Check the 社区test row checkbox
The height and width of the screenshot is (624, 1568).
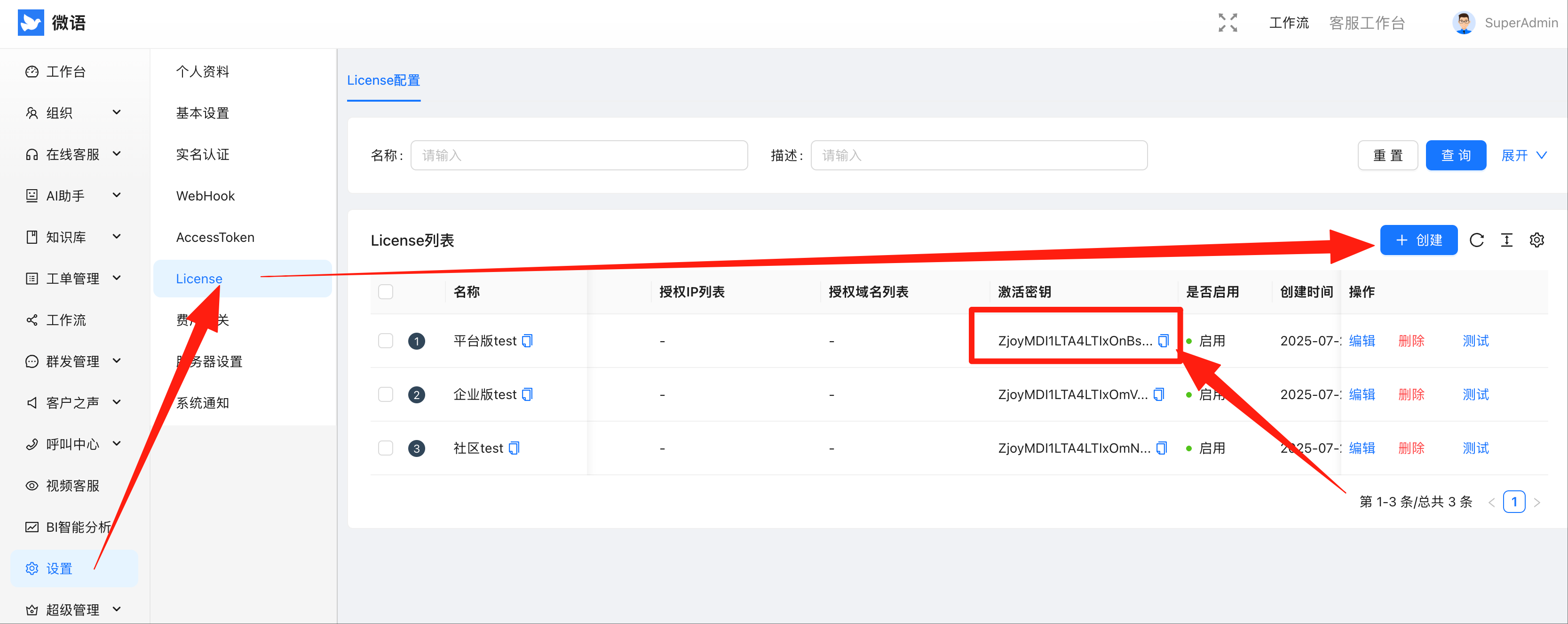pos(385,448)
